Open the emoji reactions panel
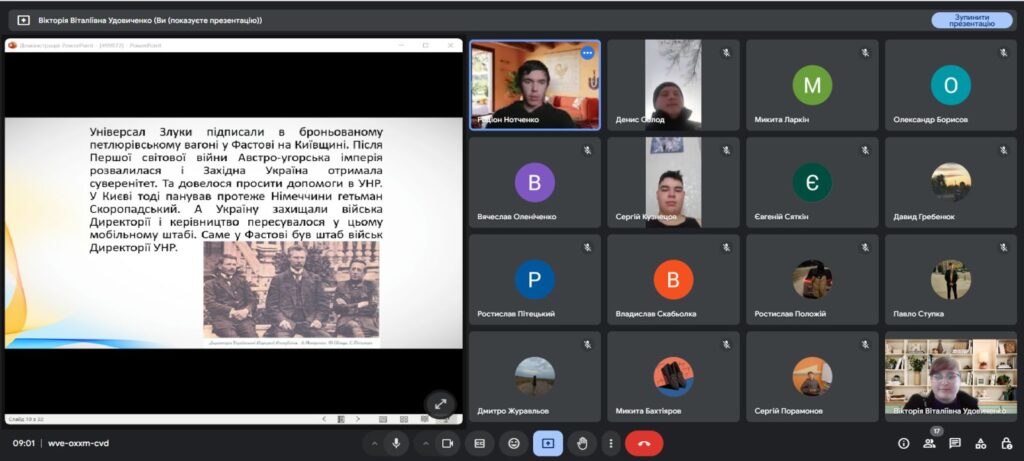Screen dimensions: 1024x461 (x=514, y=443)
